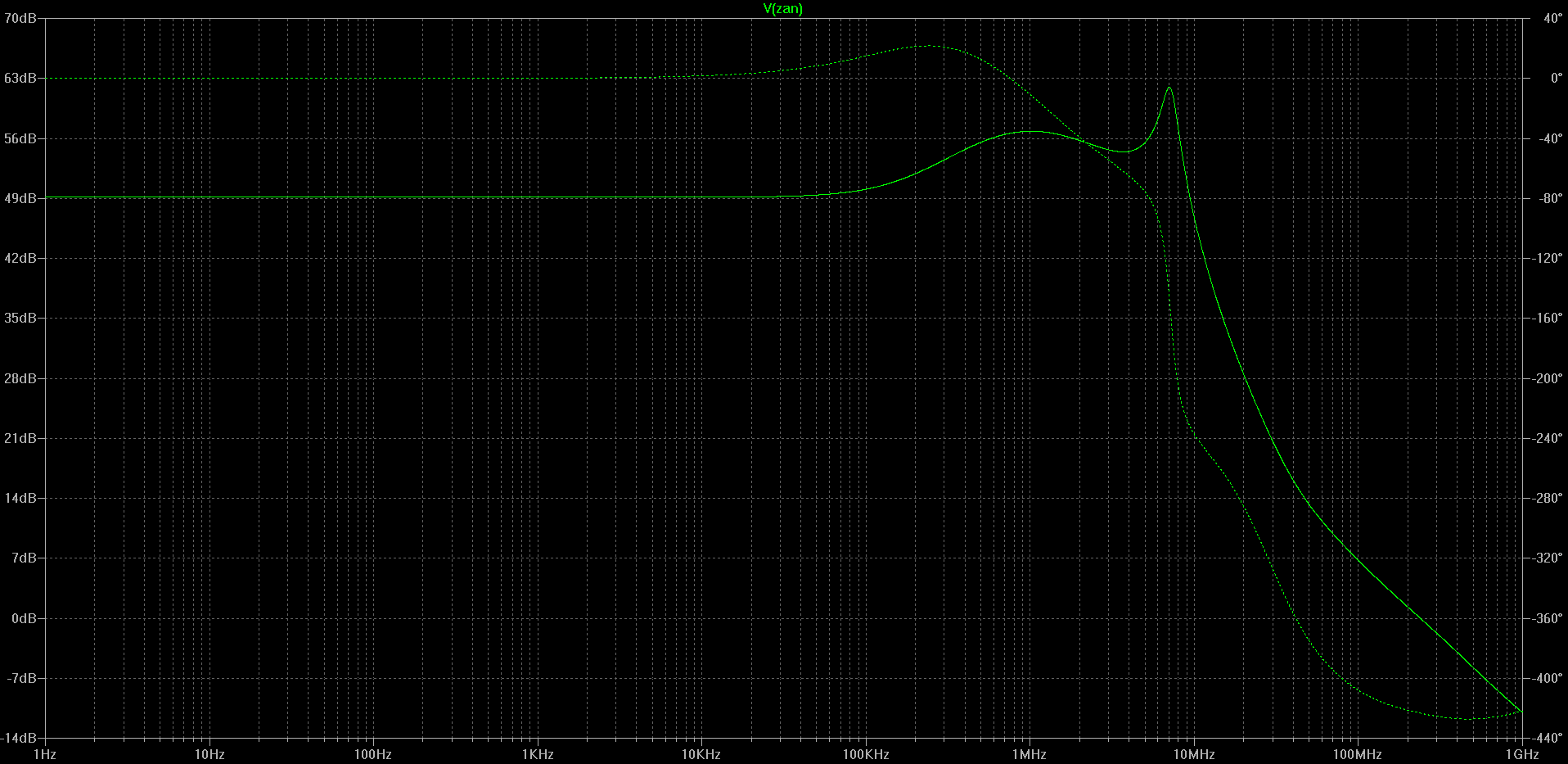Select the -7dB magnitude axis label
Screen dimensions: 1568x764
(22, 678)
